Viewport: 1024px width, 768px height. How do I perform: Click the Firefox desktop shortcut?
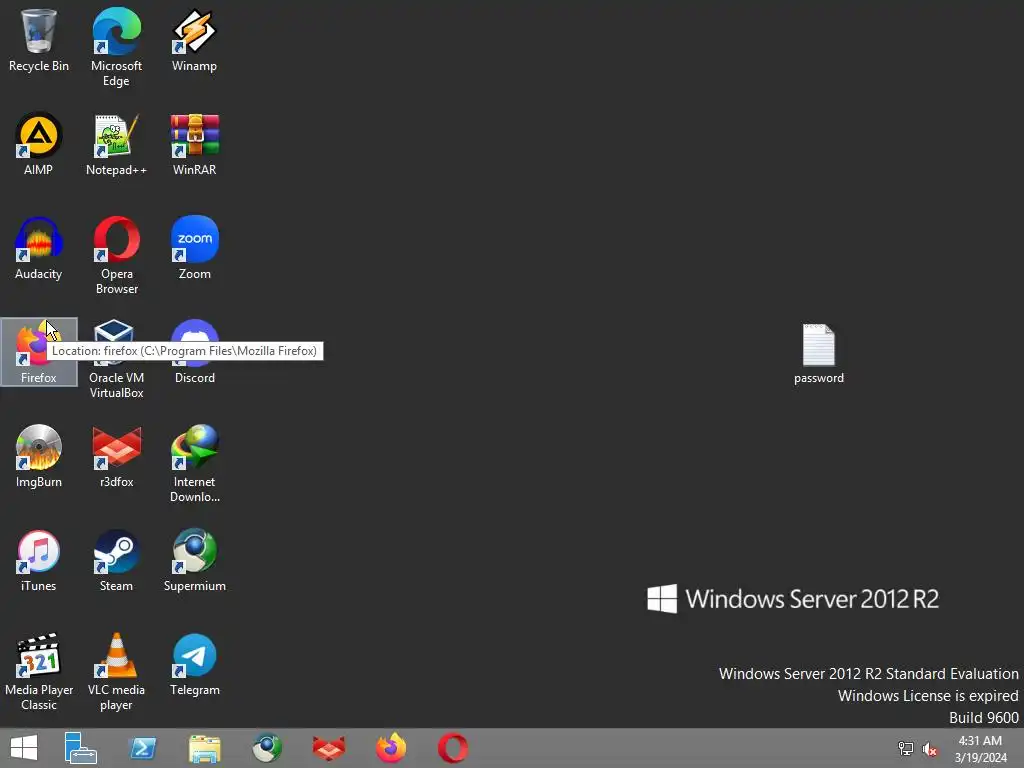39,352
